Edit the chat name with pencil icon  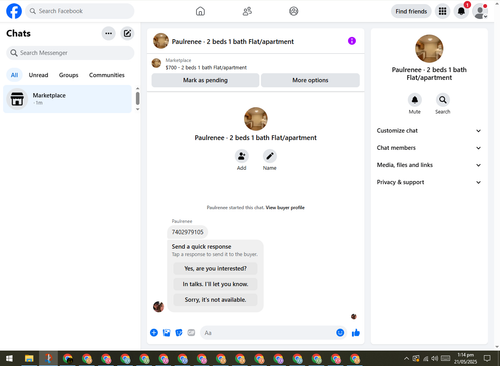[x=270, y=156]
